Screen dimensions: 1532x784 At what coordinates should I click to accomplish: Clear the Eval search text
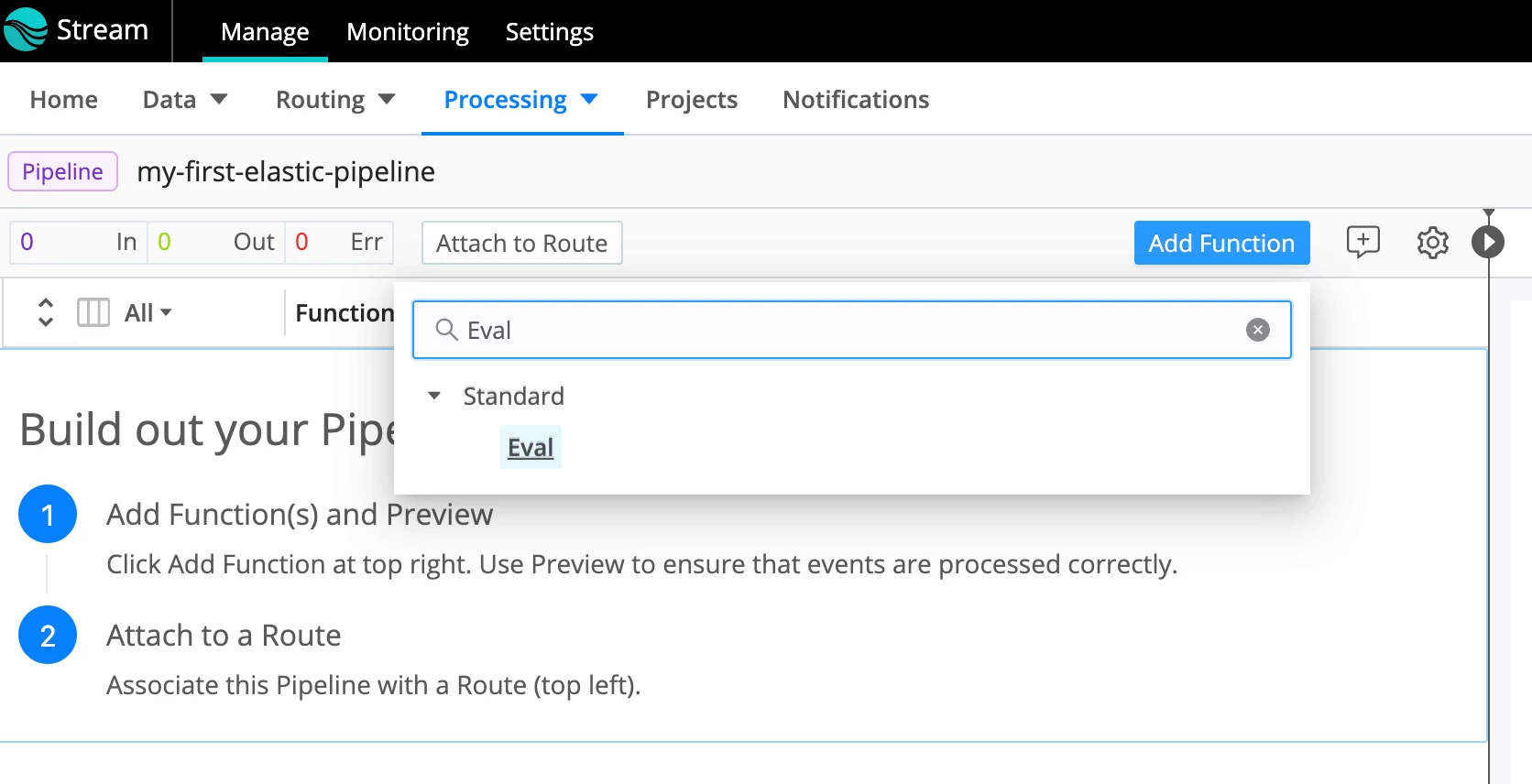click(1258, 330)
